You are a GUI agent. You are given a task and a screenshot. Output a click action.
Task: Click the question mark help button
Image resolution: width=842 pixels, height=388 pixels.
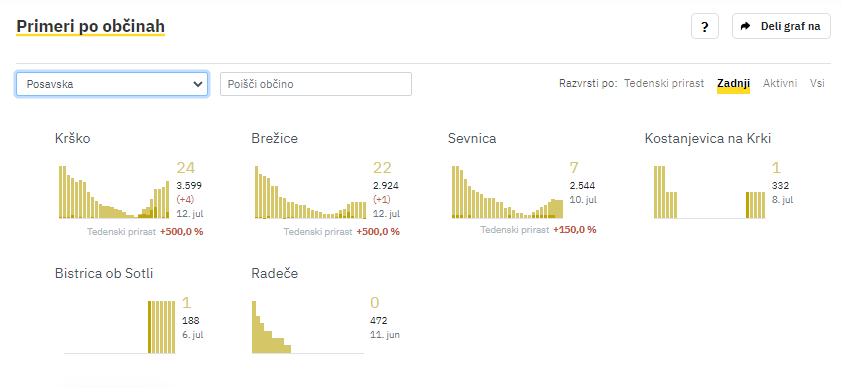click(x=705, y=26)
